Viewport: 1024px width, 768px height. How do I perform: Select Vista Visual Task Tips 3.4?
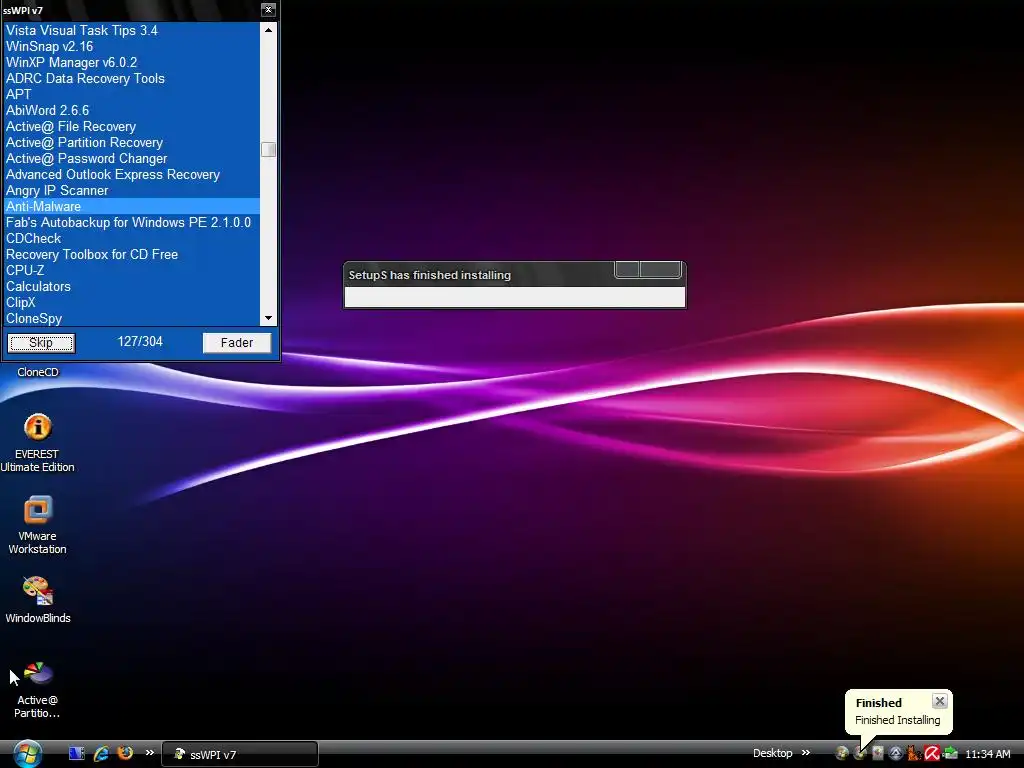click(132, 30)
